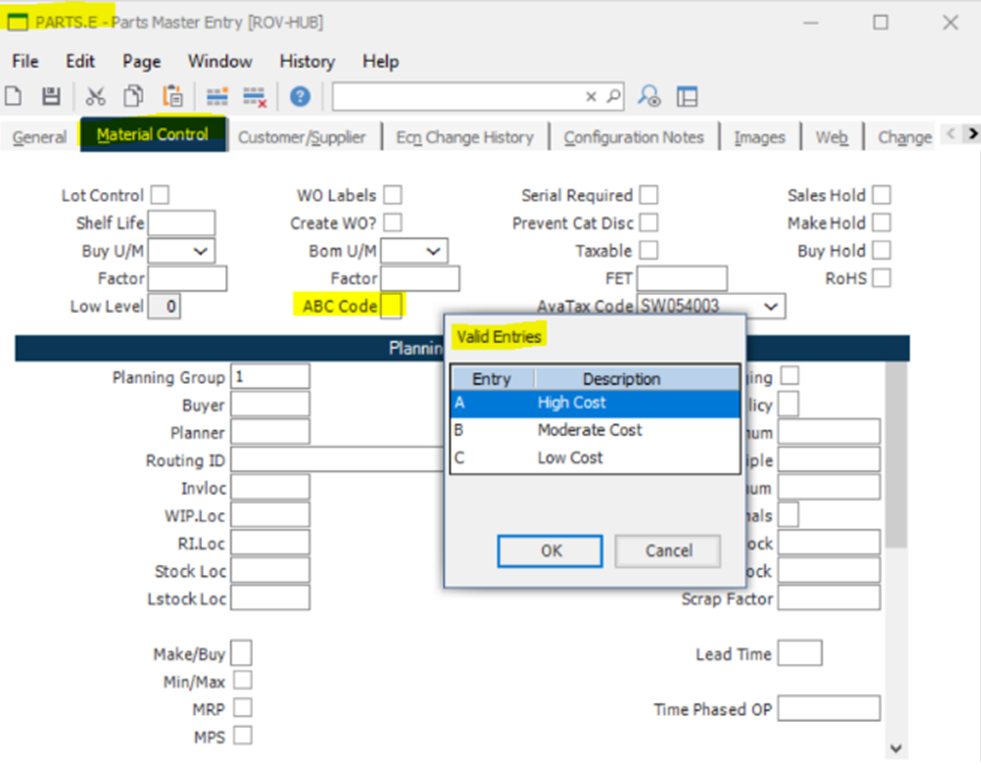Open the Buy U/M dropdown
This screenshot has width=981, height=771.
[x=200, y=251]
